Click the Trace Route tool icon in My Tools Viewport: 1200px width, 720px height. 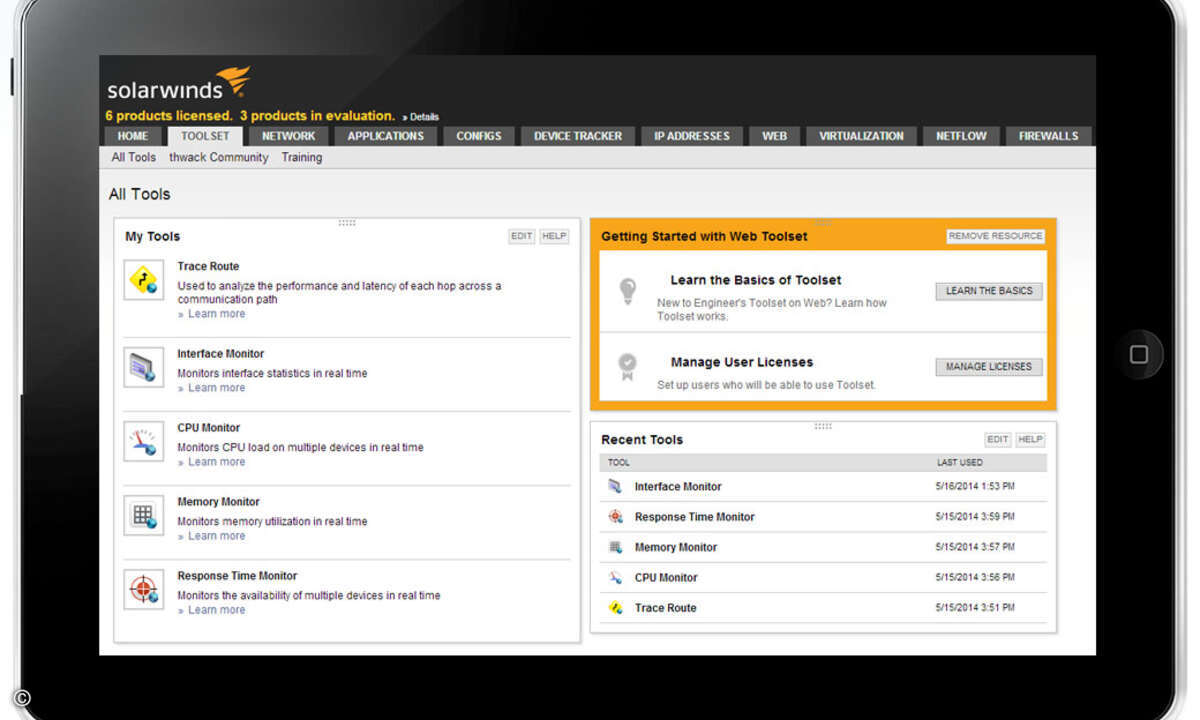[144, 280]
